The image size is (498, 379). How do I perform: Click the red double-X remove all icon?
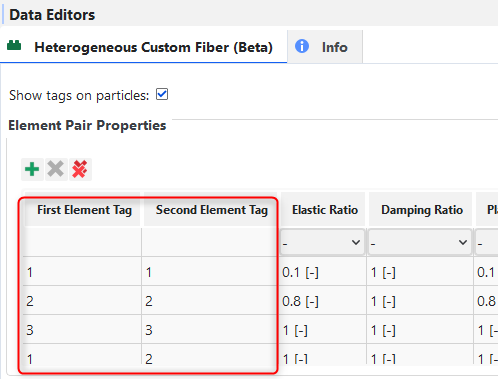tap(80, 169)
